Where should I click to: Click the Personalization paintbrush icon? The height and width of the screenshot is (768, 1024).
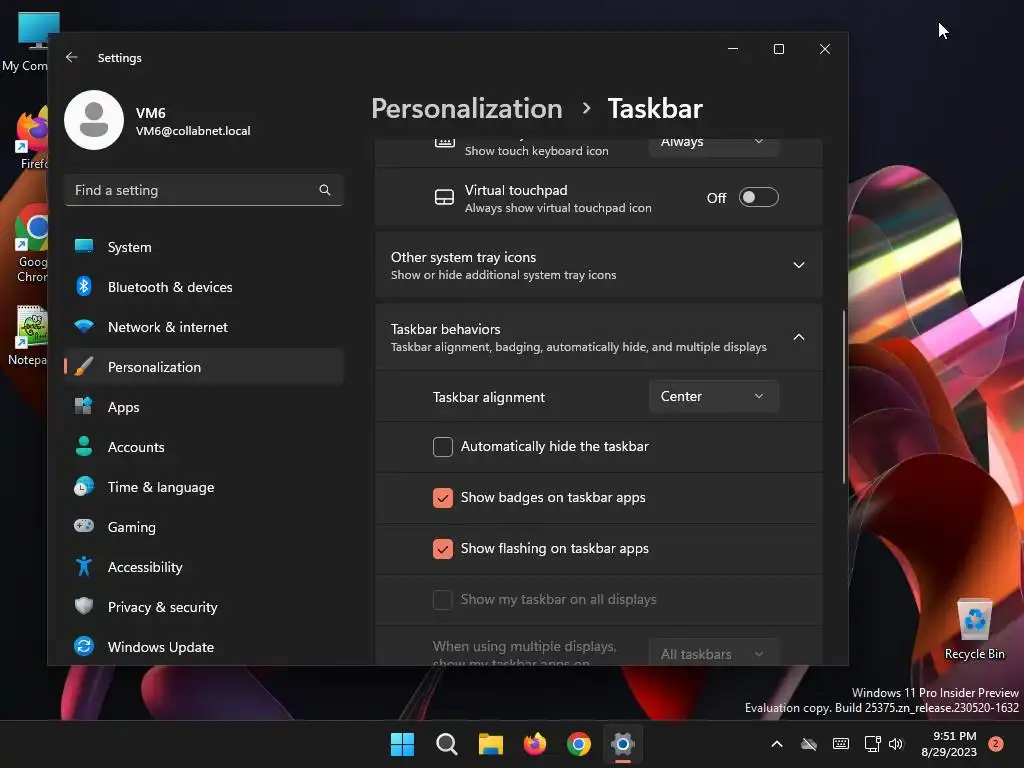pyautogui.click(x=84, y=366)
